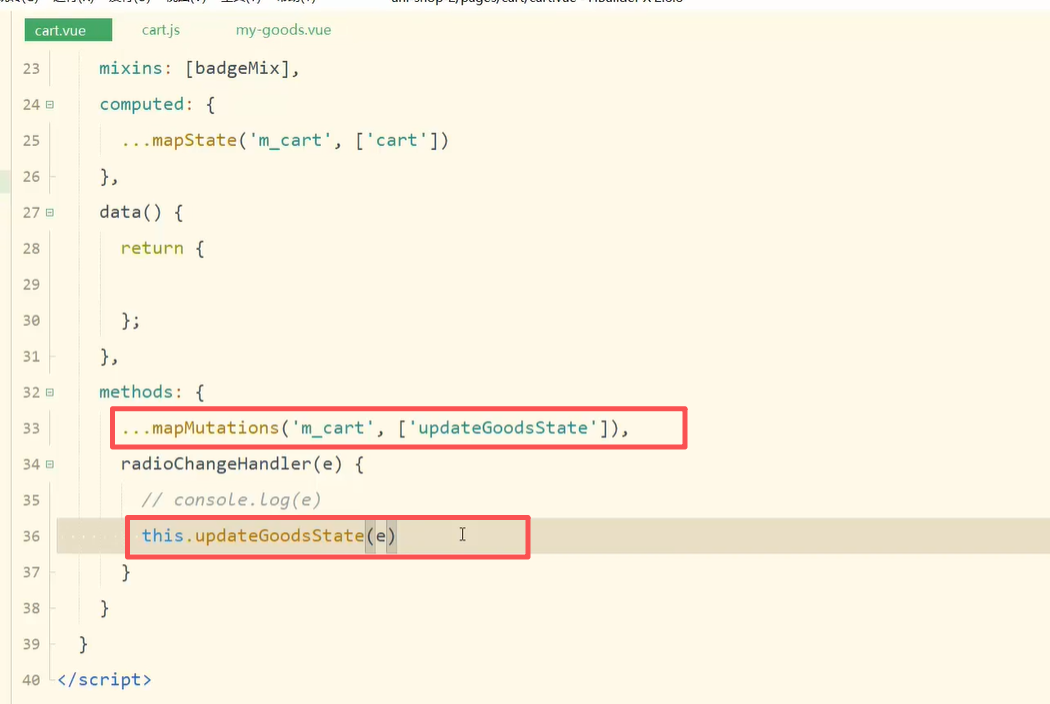Viewport: 1050px width, 704px height.
Task: Click the 'return {' statement
Action: [x=162, y=249]
